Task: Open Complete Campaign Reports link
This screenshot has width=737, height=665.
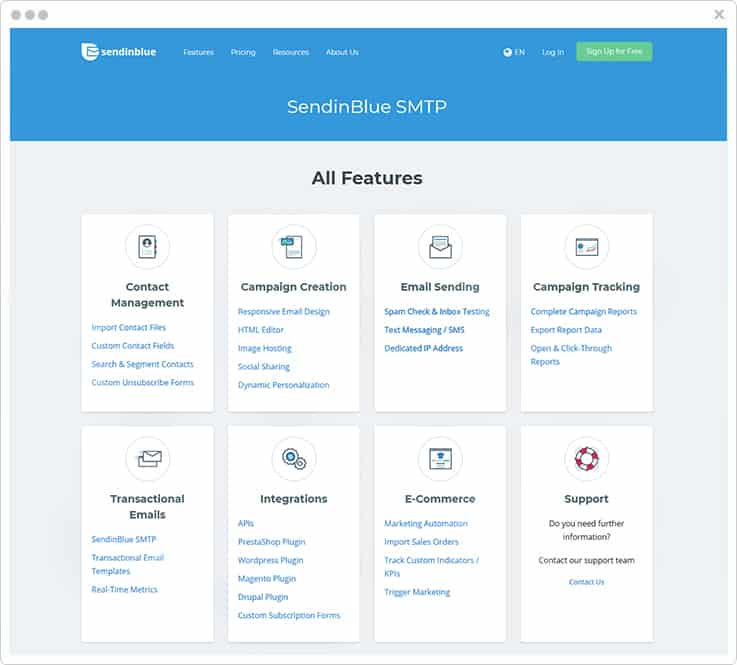Action: 584,312
